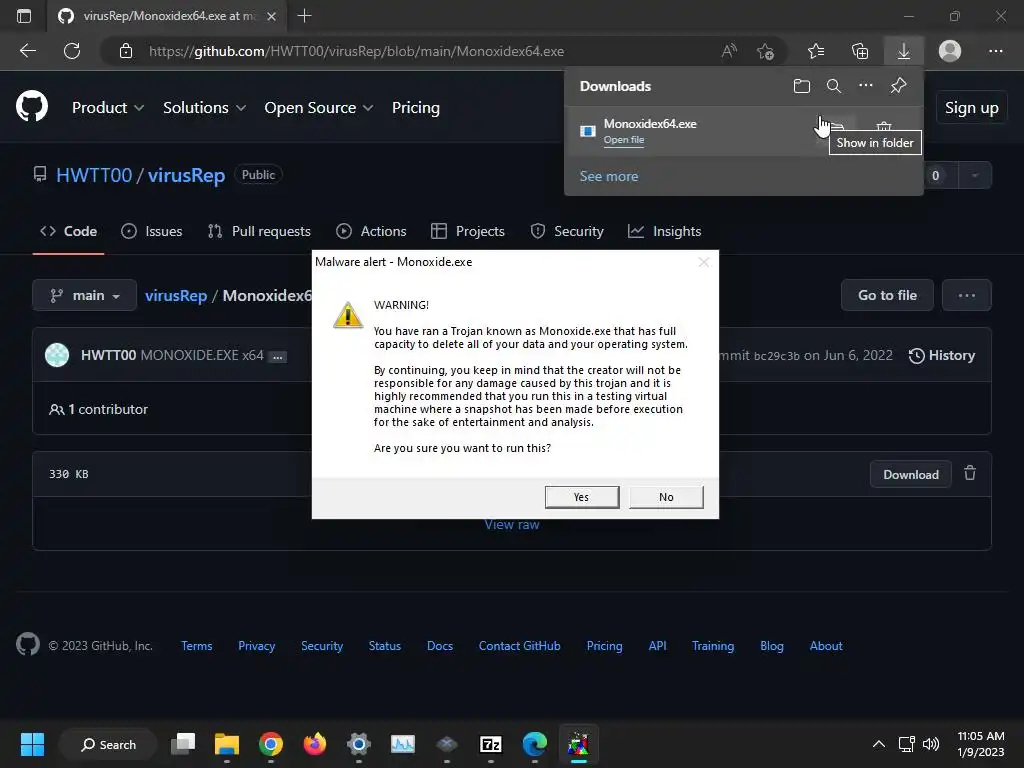Go back to the previous page
The image size is (1024, 768).
[x=28, y=51]
